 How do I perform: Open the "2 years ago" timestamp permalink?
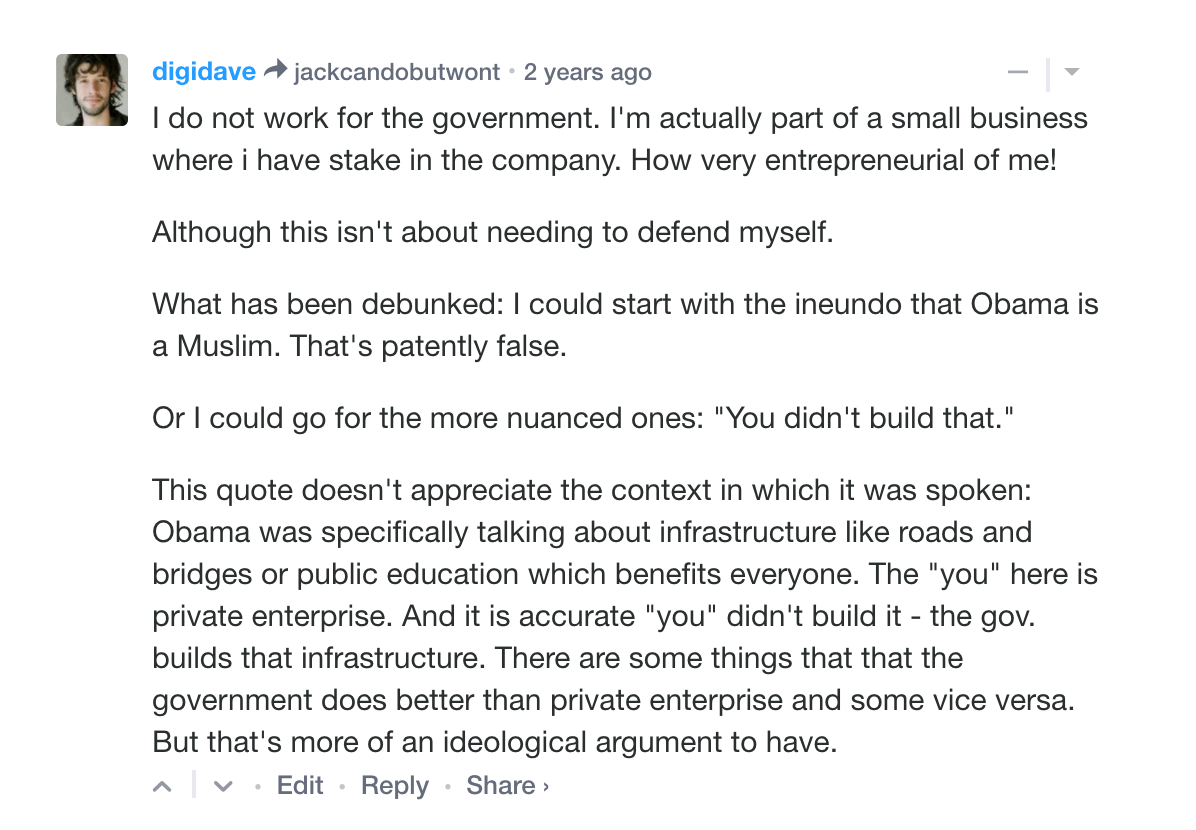pyautogui.click(x=587, y=73)
